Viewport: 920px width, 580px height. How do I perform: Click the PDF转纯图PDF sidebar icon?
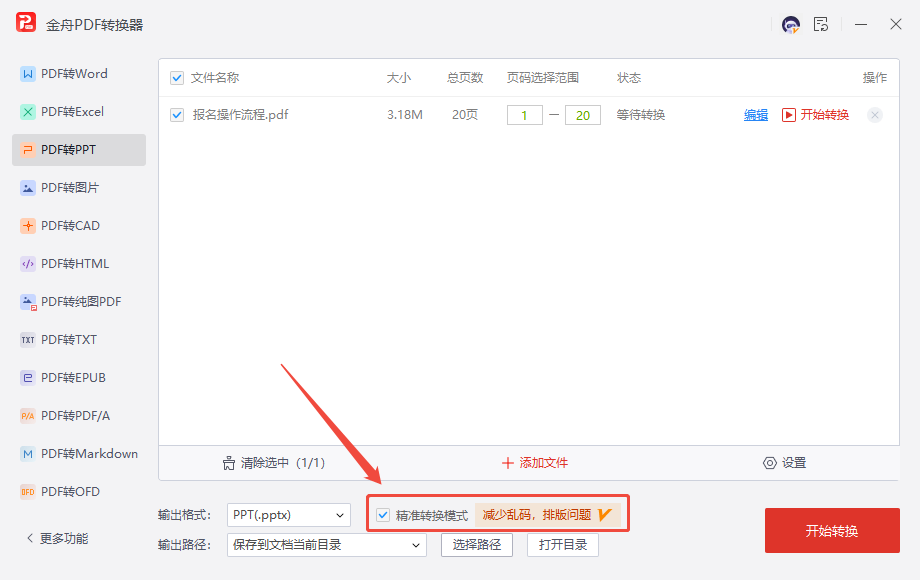point(28,302)
